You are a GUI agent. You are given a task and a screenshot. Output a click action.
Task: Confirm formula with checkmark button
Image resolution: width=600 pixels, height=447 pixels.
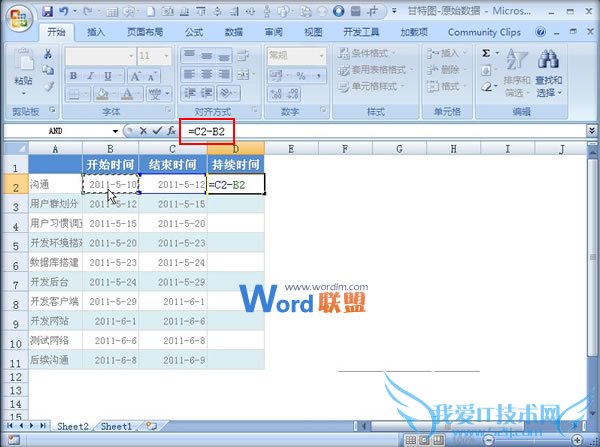157,131
